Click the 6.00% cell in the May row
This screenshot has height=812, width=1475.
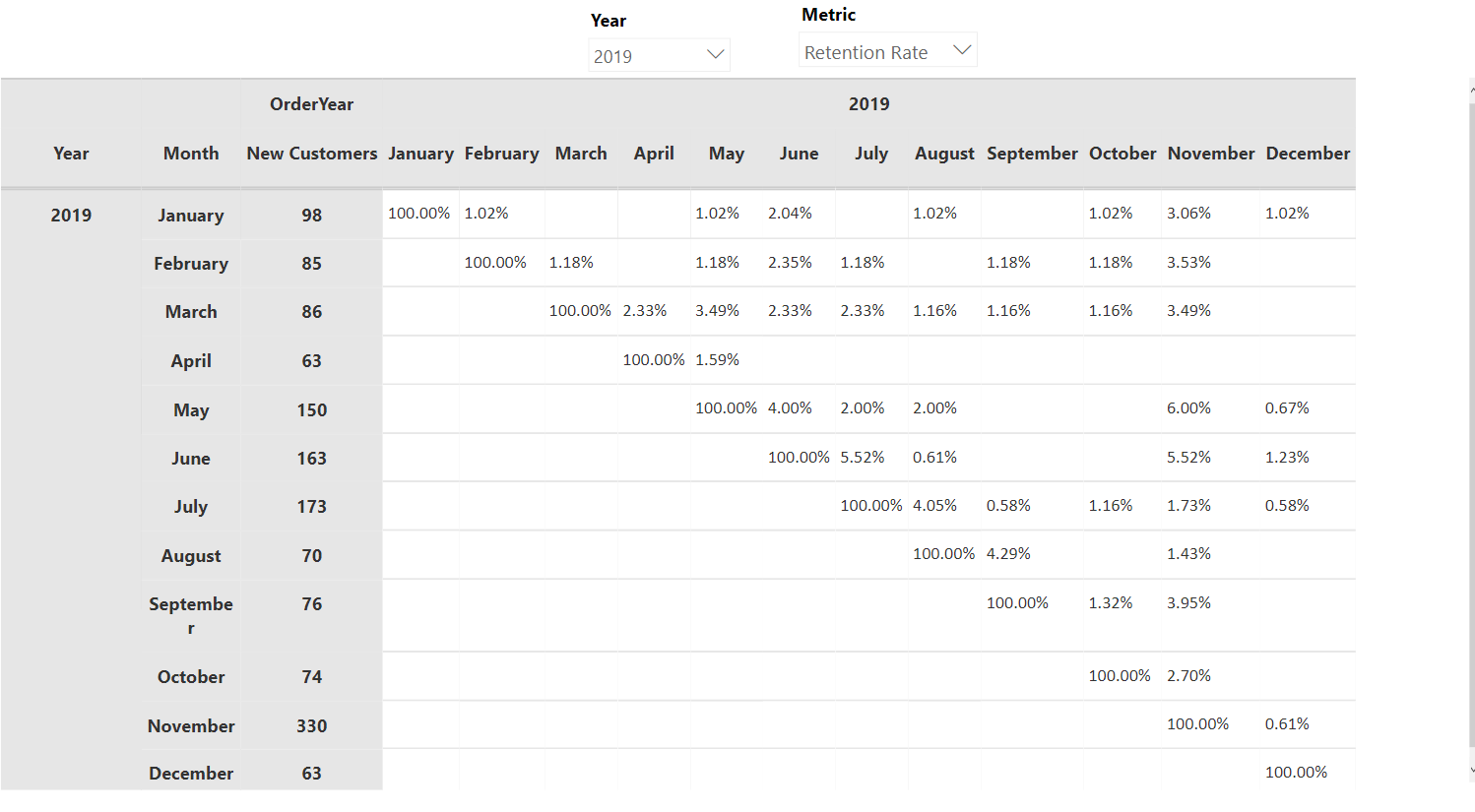click(1188, 408)
